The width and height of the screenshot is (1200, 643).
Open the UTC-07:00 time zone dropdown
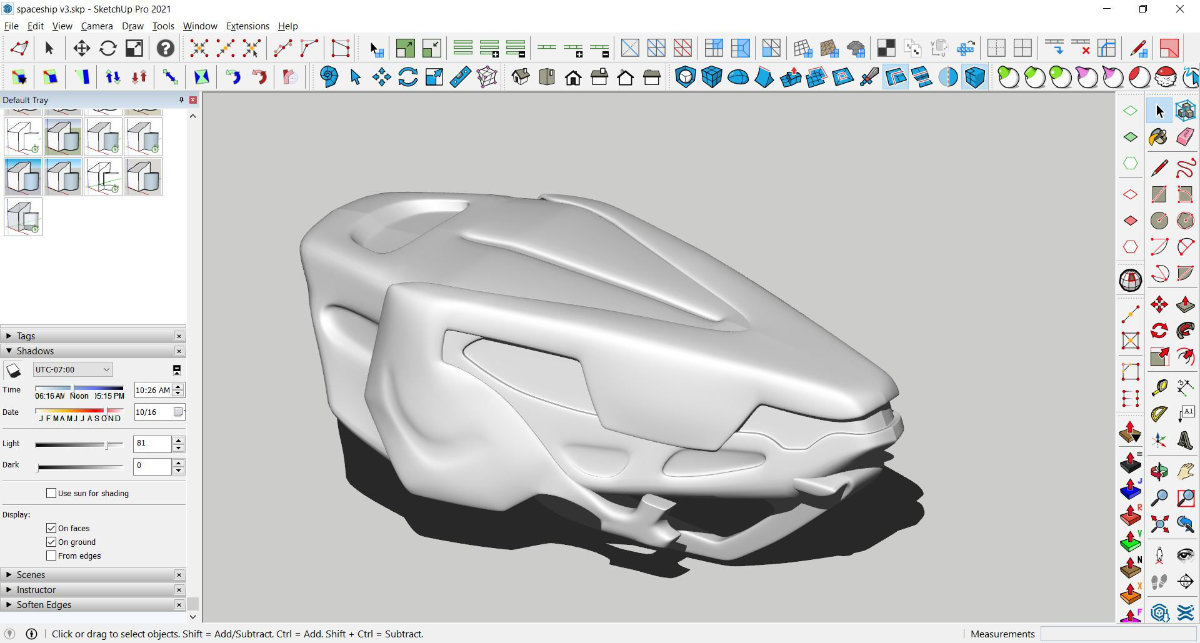(x=73, y=370)
